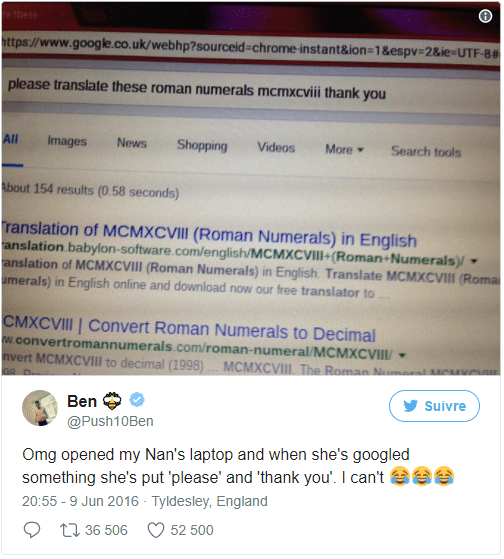The image size is (504, 559).
Task: Expand the babylon-software result URL arrow
Action: click(x=474, y=261)
